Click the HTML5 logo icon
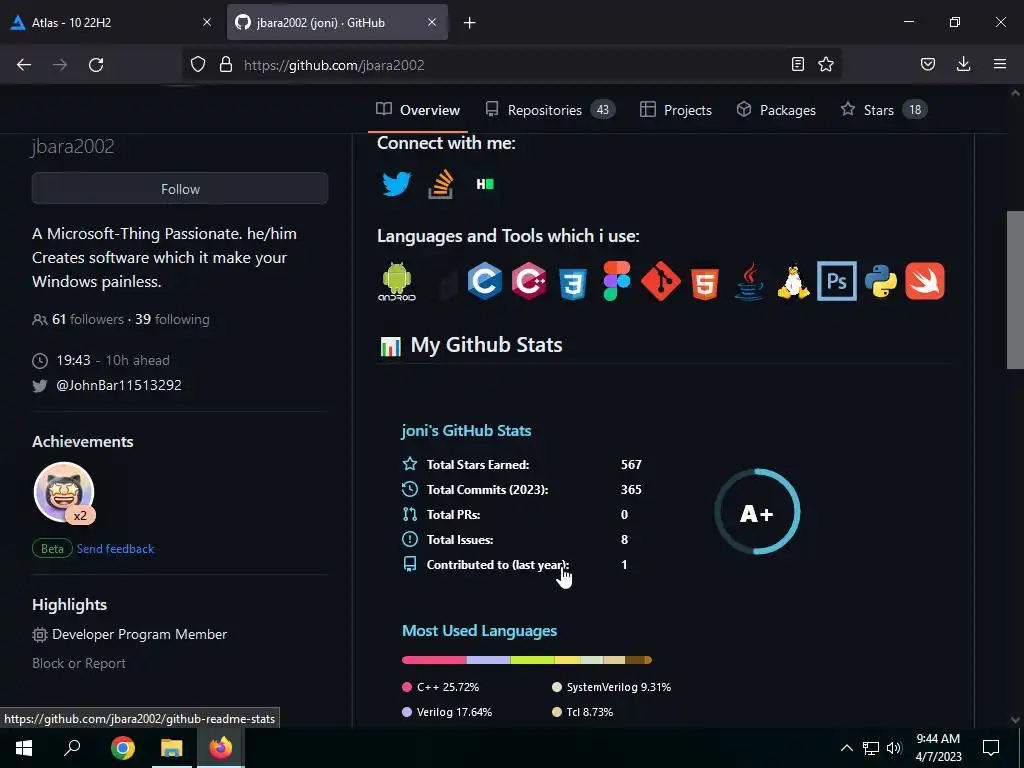The height and width of the screenshot is (768, 1024). (705, 283)
